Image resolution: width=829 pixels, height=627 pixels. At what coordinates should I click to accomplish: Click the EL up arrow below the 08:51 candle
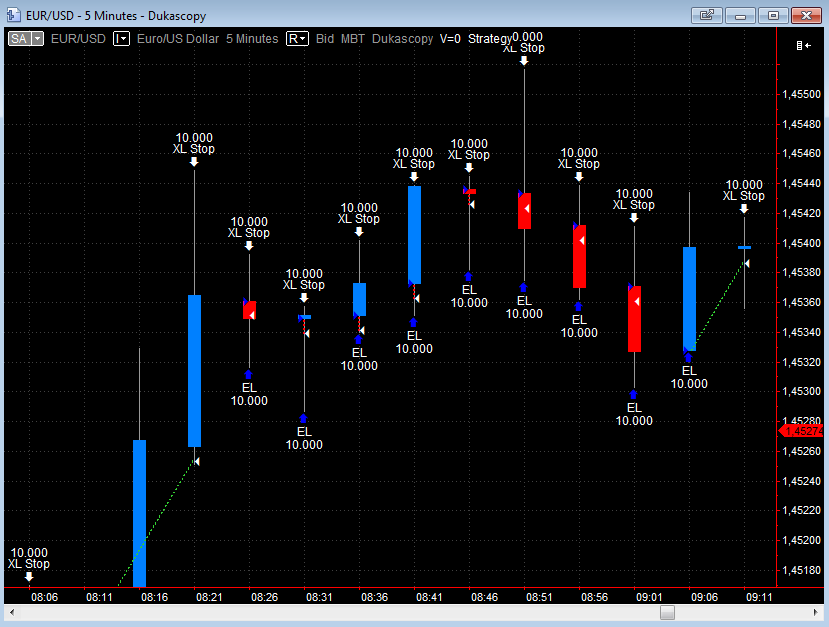[x=523, y=288]
